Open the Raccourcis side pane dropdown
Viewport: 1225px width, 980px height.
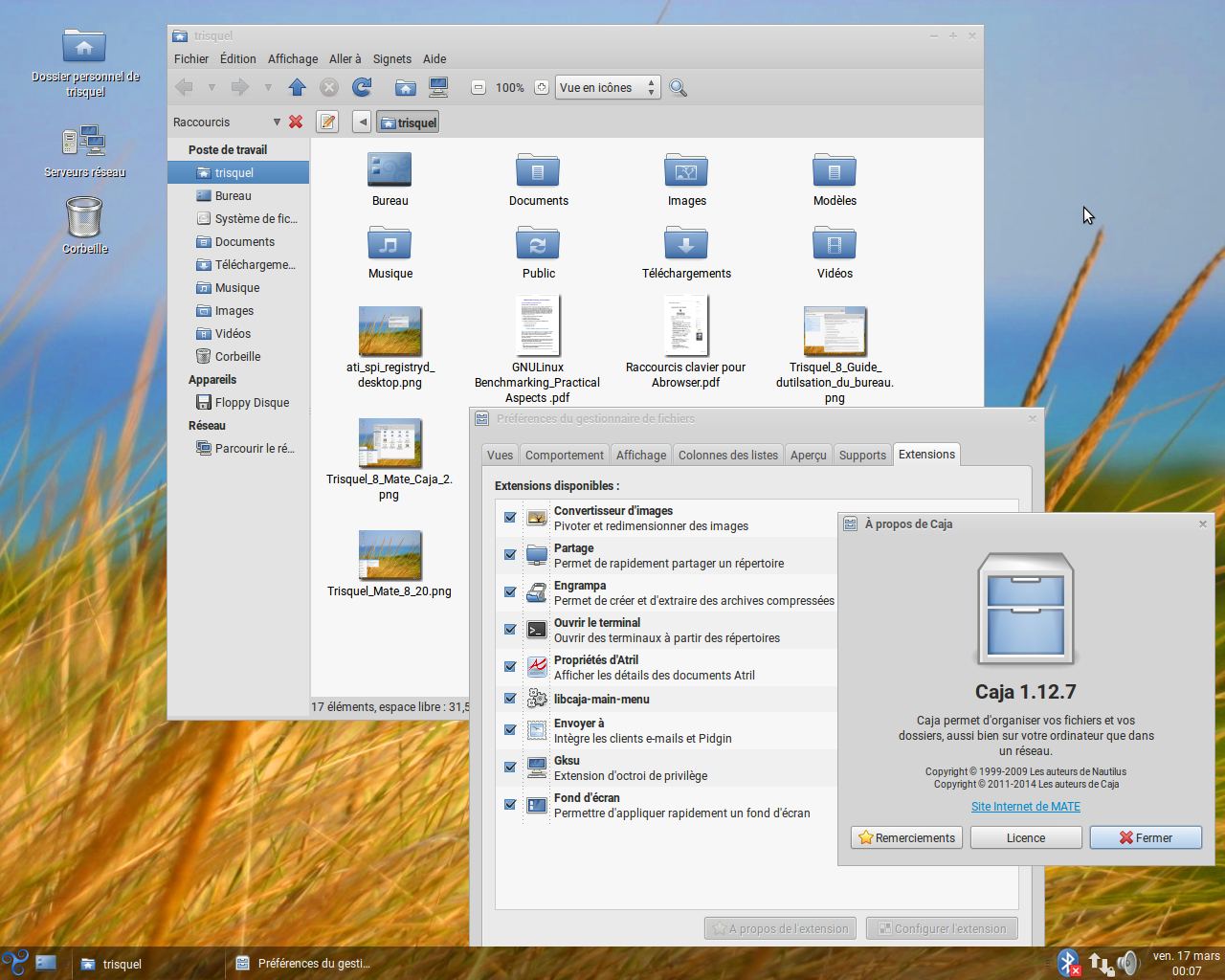(x=277, y=122)
